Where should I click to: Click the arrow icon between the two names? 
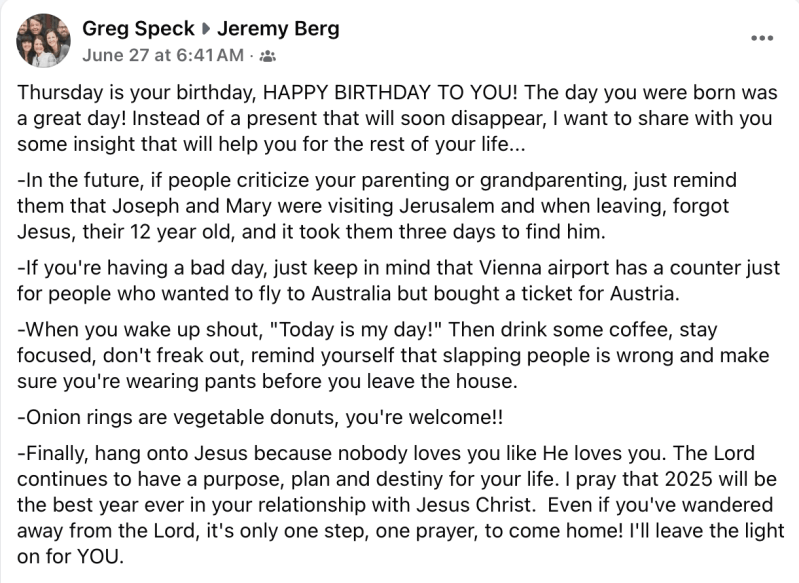click(x=207, y=30)
